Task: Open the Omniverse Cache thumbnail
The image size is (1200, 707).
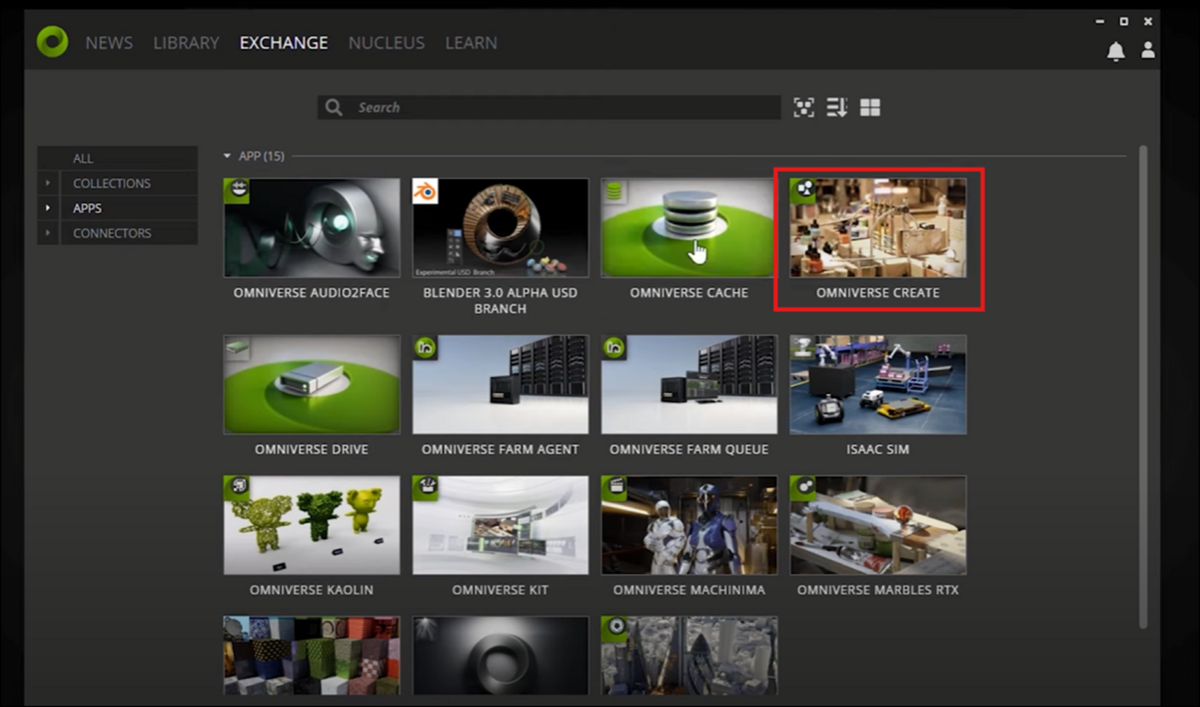Action: (x=689, y=228)
